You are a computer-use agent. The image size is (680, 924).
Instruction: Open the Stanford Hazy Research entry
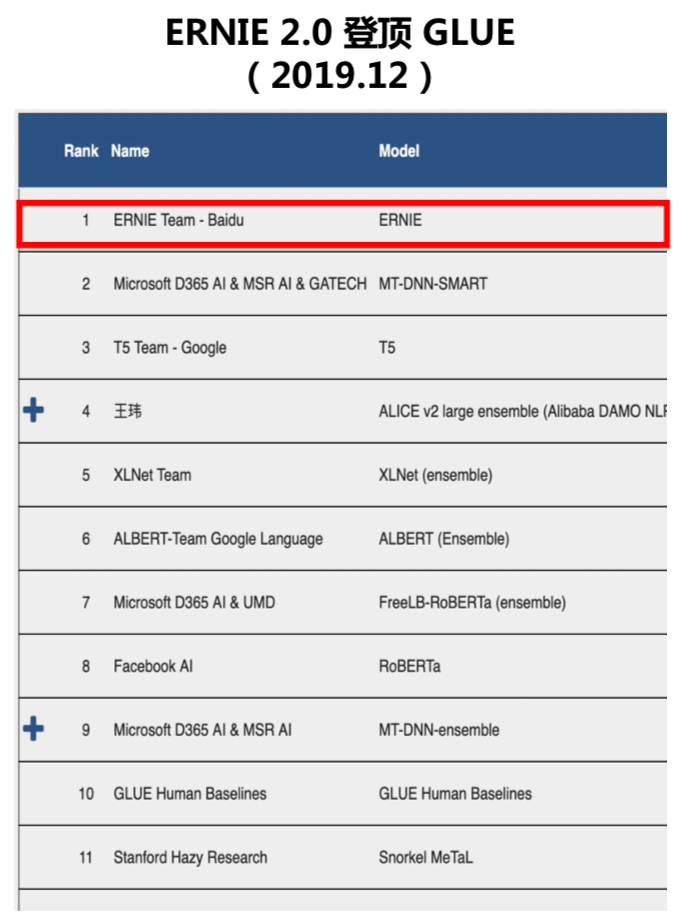(x=190, y=858)
